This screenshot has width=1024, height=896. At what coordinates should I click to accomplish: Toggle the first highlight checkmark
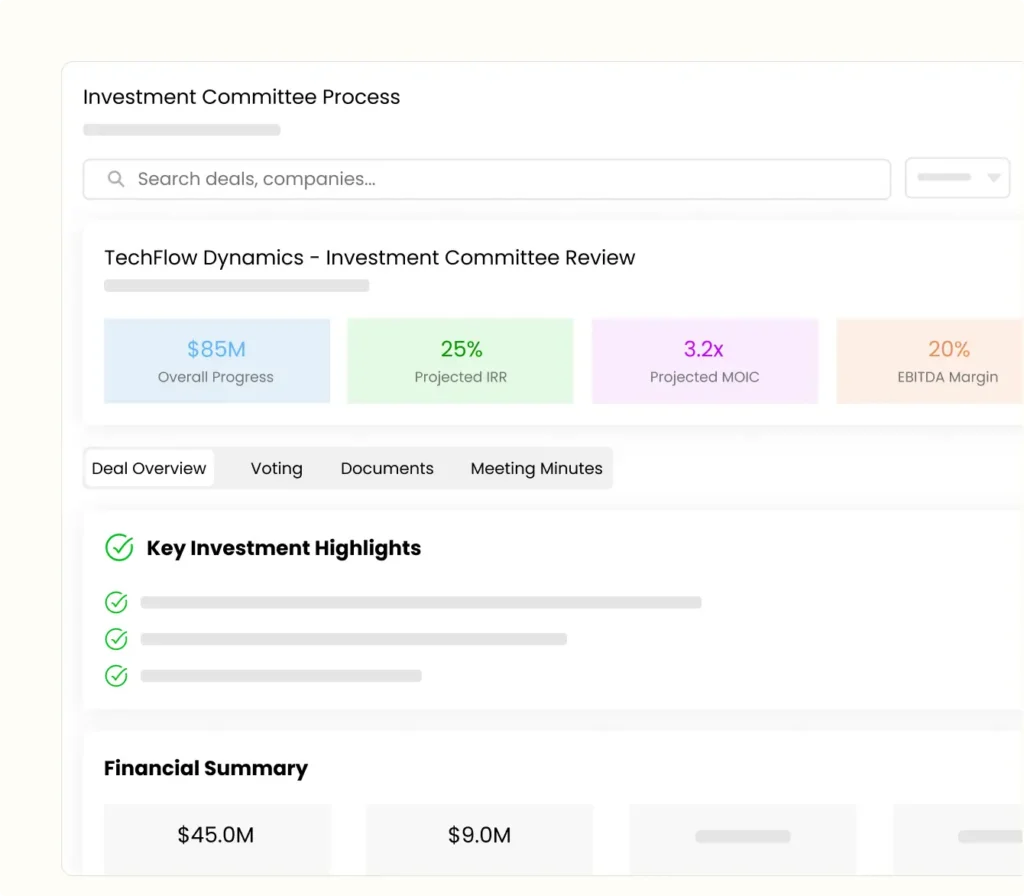tap(117, 602)
